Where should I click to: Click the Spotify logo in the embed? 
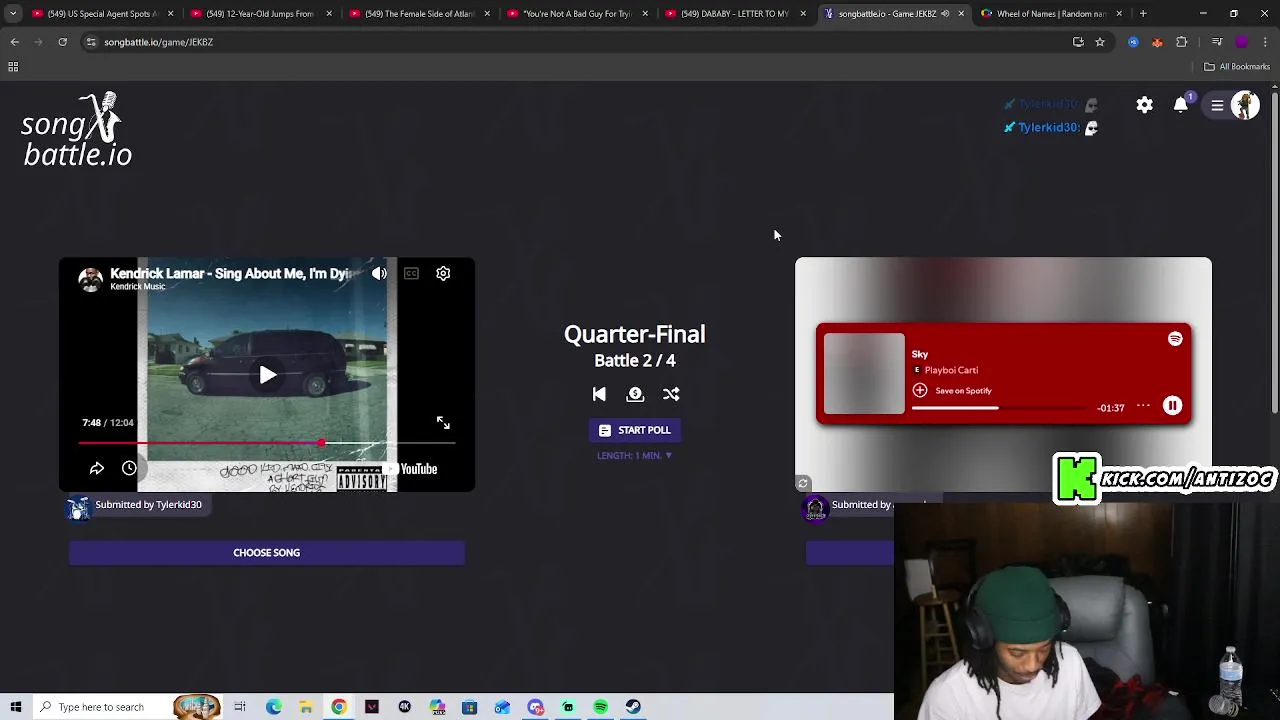1175,339
